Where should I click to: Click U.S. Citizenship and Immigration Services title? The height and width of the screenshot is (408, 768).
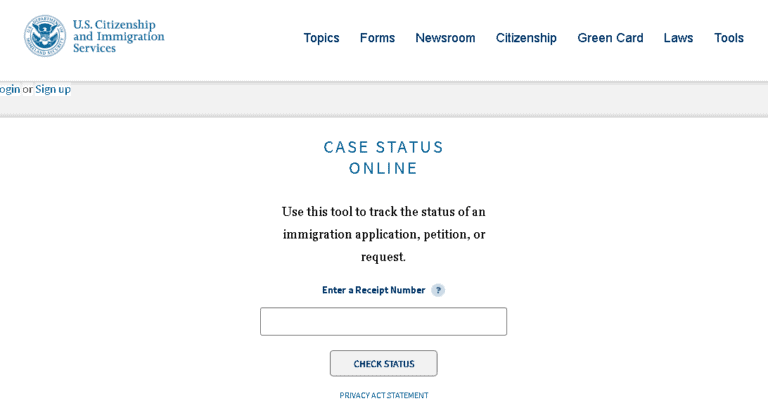pyautogui.click(x=119, y=36)
